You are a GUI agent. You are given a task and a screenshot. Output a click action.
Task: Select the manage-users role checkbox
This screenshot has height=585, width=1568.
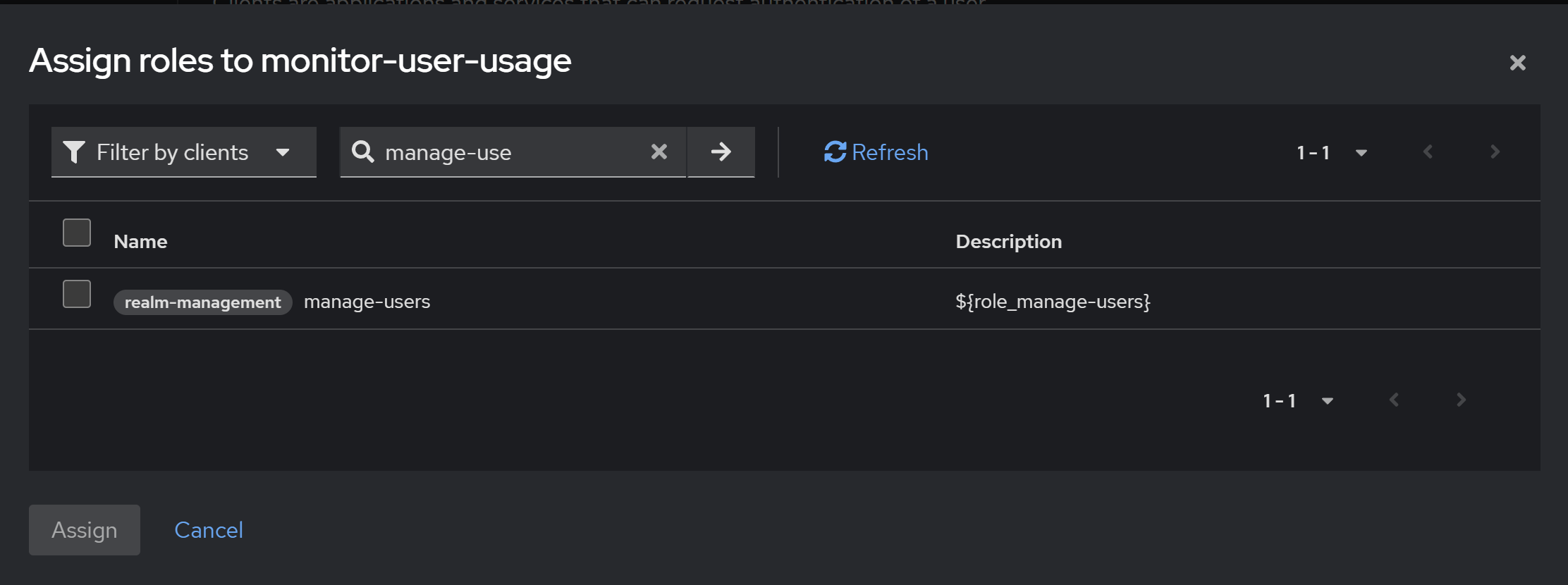(x=77, y=294)
